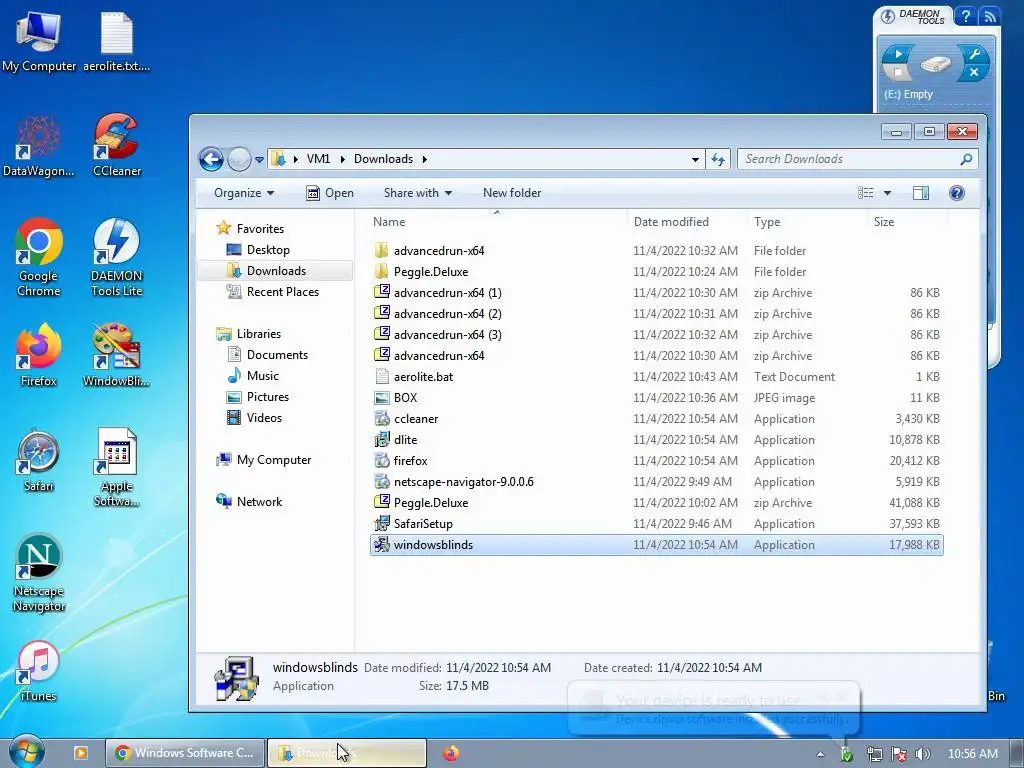Launch Firefox desktop shortcut
Screen dimensions: 1024x768
[x=39, y=355]
